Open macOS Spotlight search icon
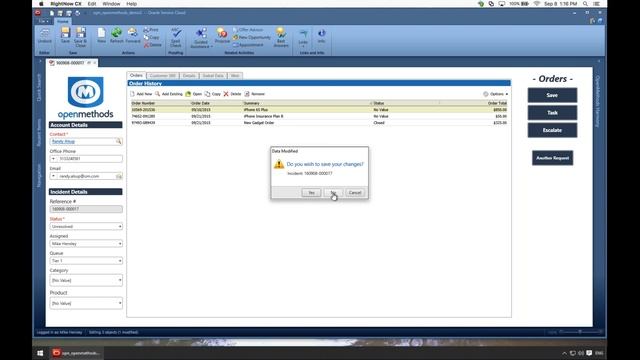The width and height of the screenshot is (640, 360). pos(585,4)
